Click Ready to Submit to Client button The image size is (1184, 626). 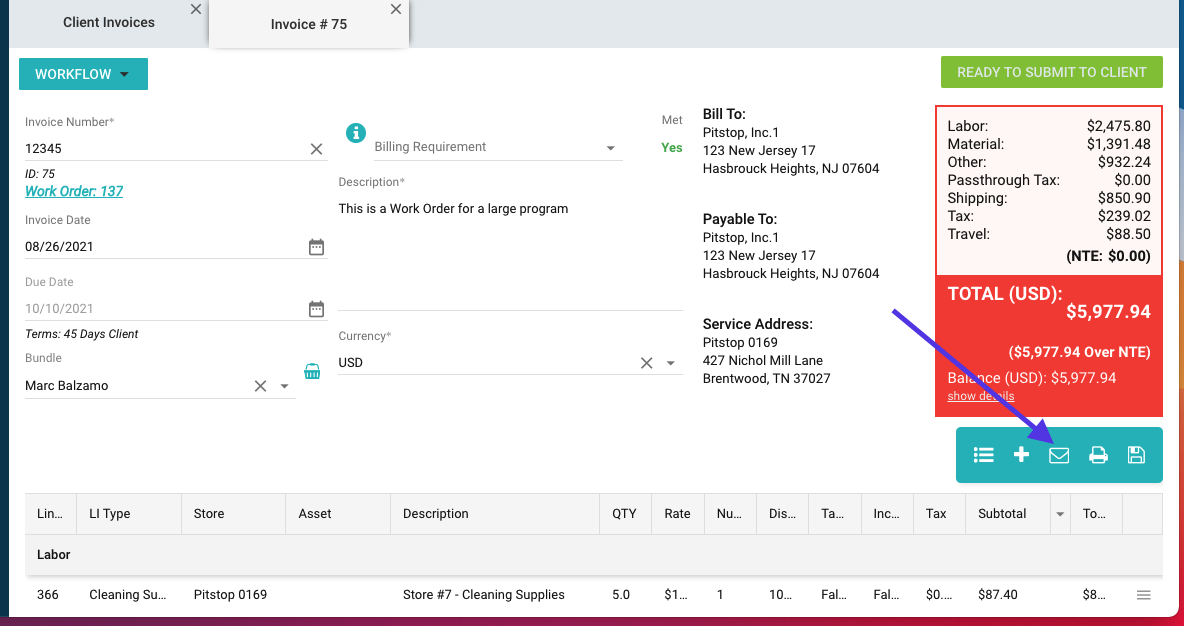pyautogui.click(x=1051, y=72)
